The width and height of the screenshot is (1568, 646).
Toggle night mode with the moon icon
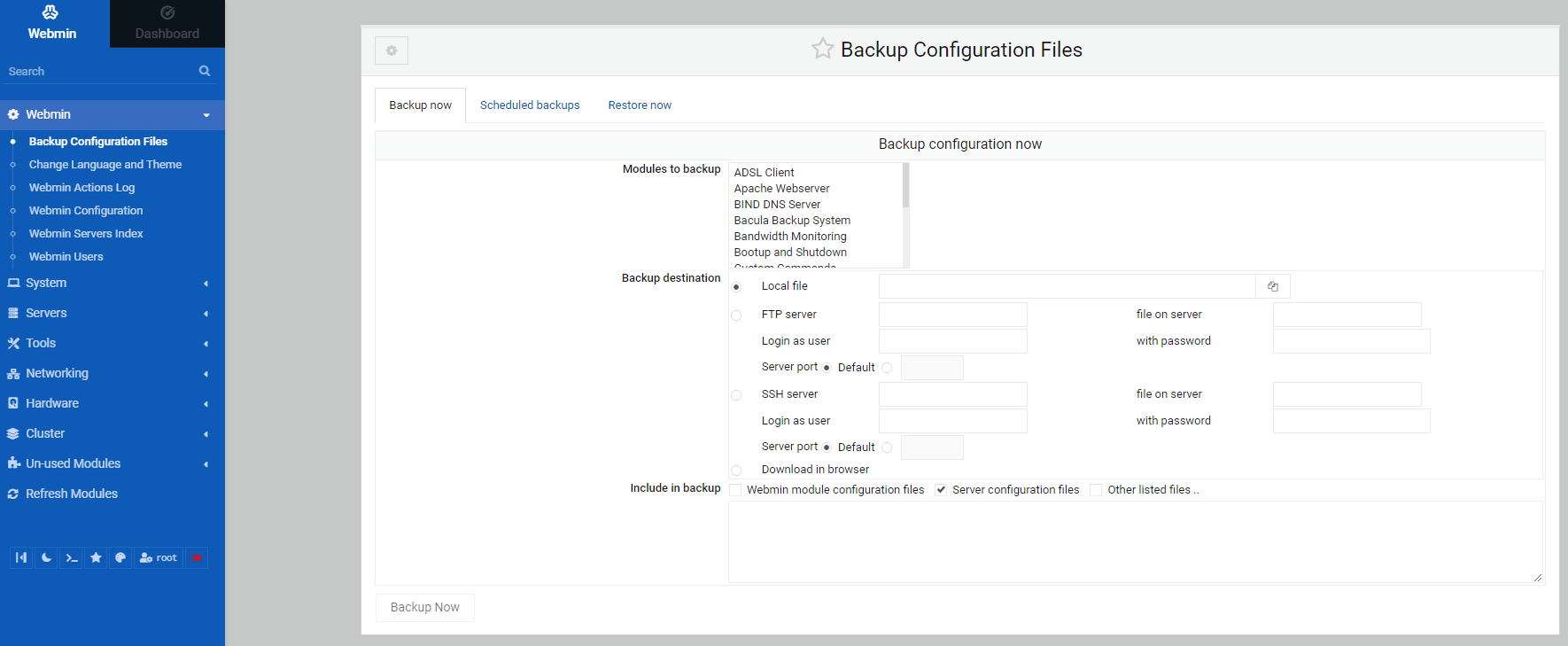tap(46, 557)
